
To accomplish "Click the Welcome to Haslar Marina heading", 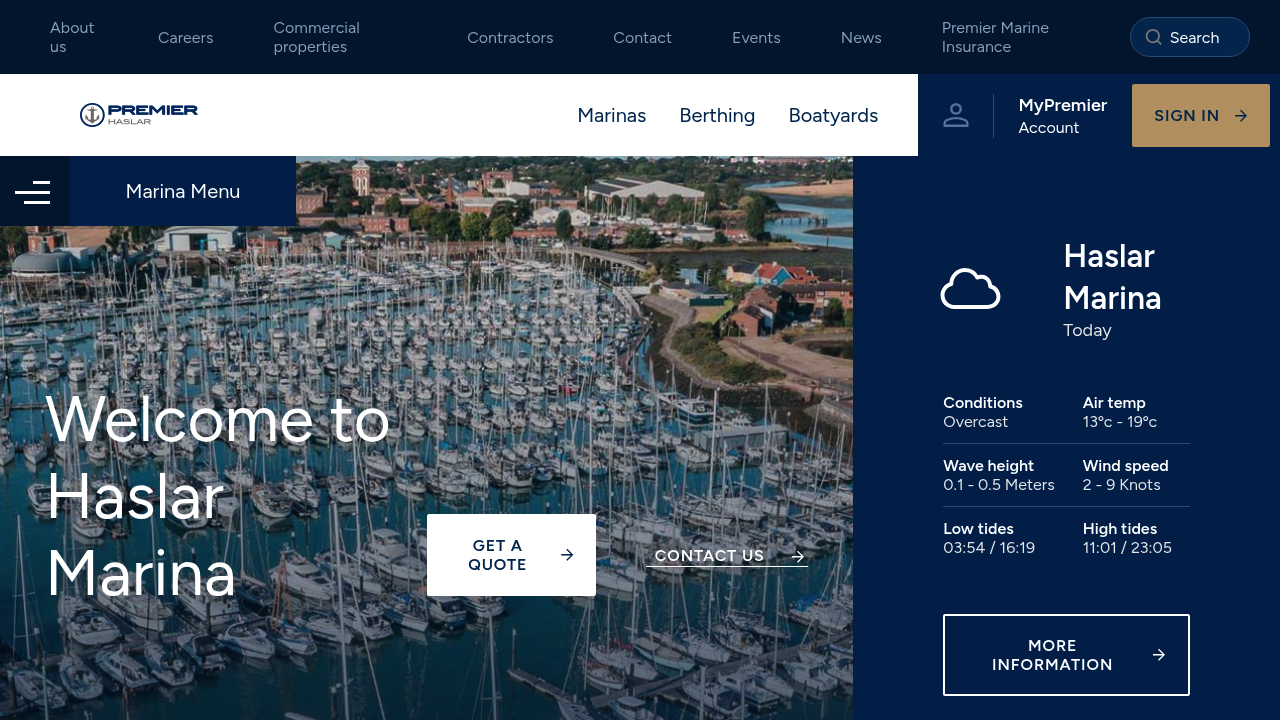I will (x=218, y=497).
